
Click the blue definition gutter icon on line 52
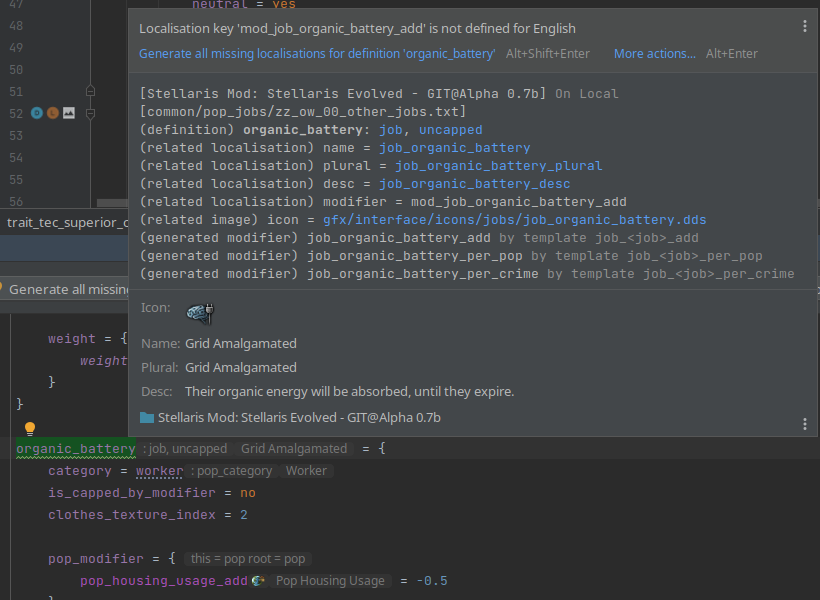coord(37,113)
